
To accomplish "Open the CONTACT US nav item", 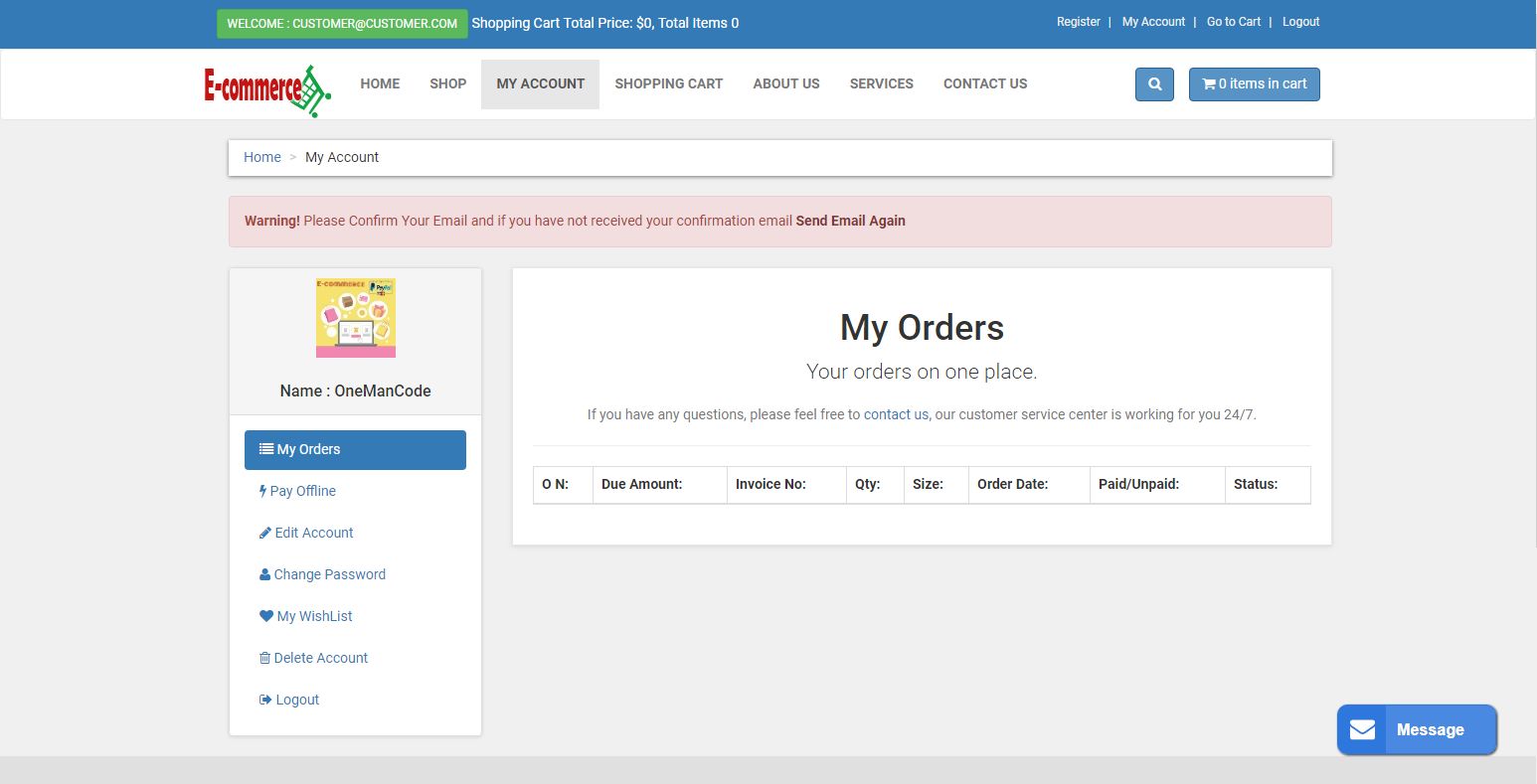I will coord(984,84).
